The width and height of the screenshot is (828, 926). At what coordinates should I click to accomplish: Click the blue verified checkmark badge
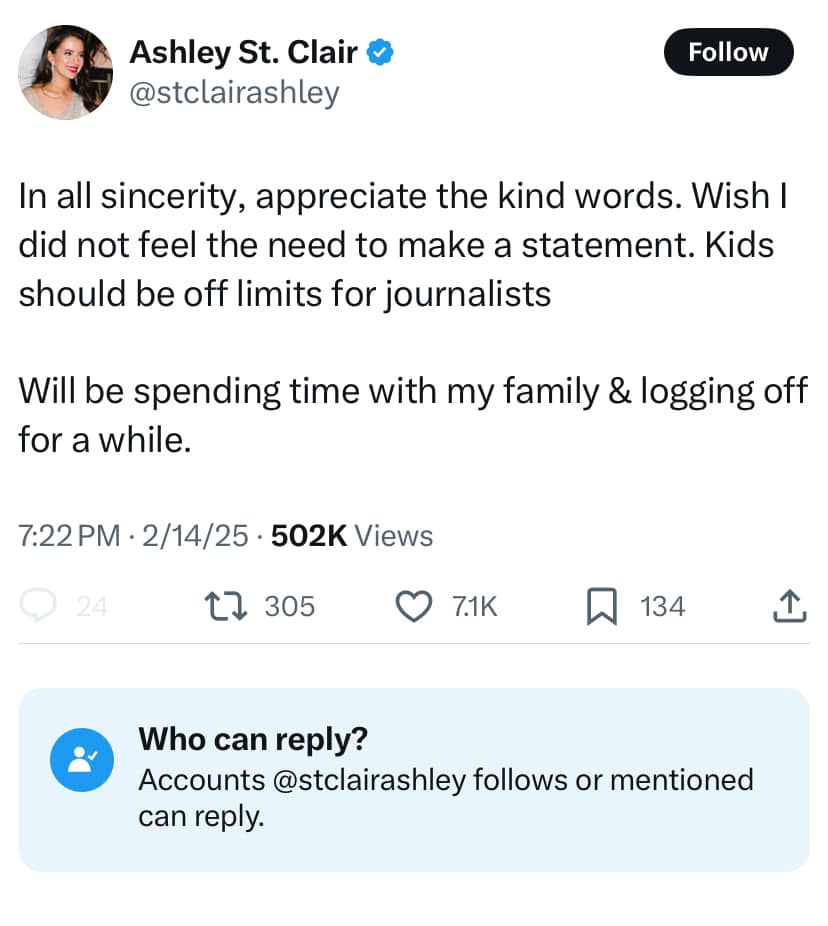pyautogui.click(x=381, y=51)
